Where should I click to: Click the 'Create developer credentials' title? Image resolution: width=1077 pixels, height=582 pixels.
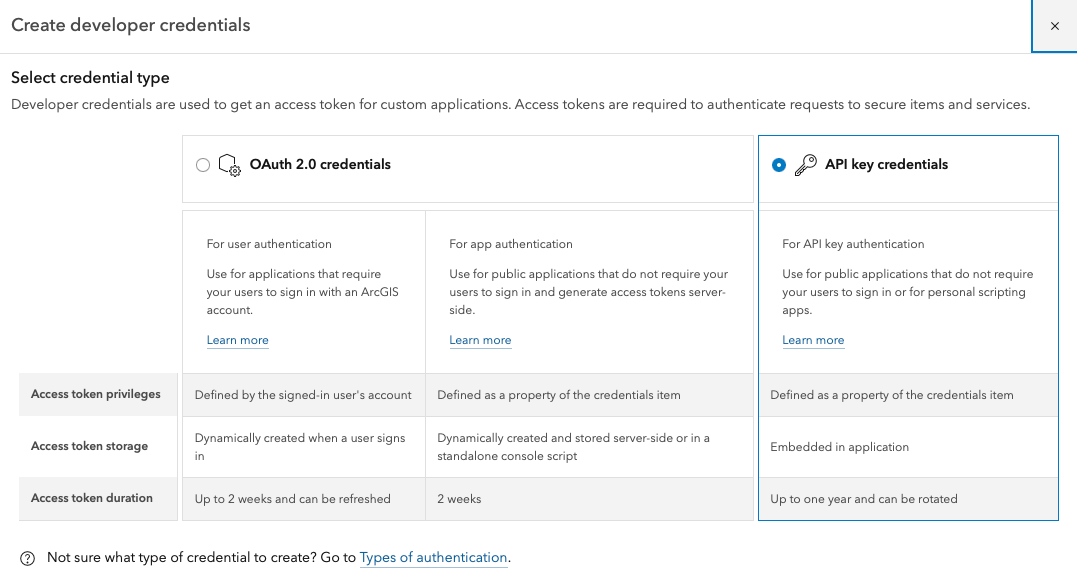(131, 25)
